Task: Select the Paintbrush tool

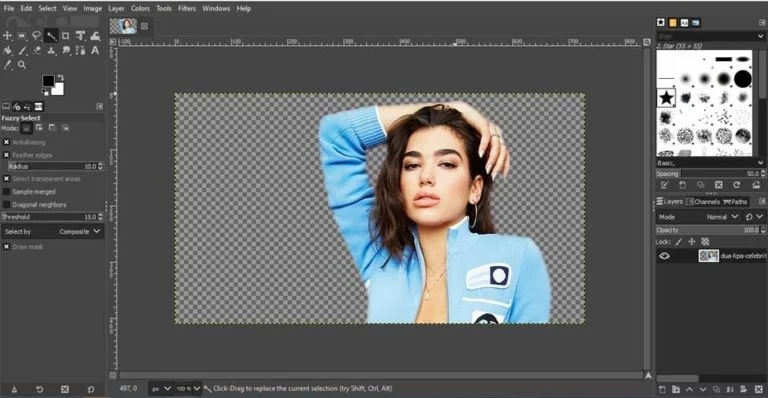Action: pos(22,50)
